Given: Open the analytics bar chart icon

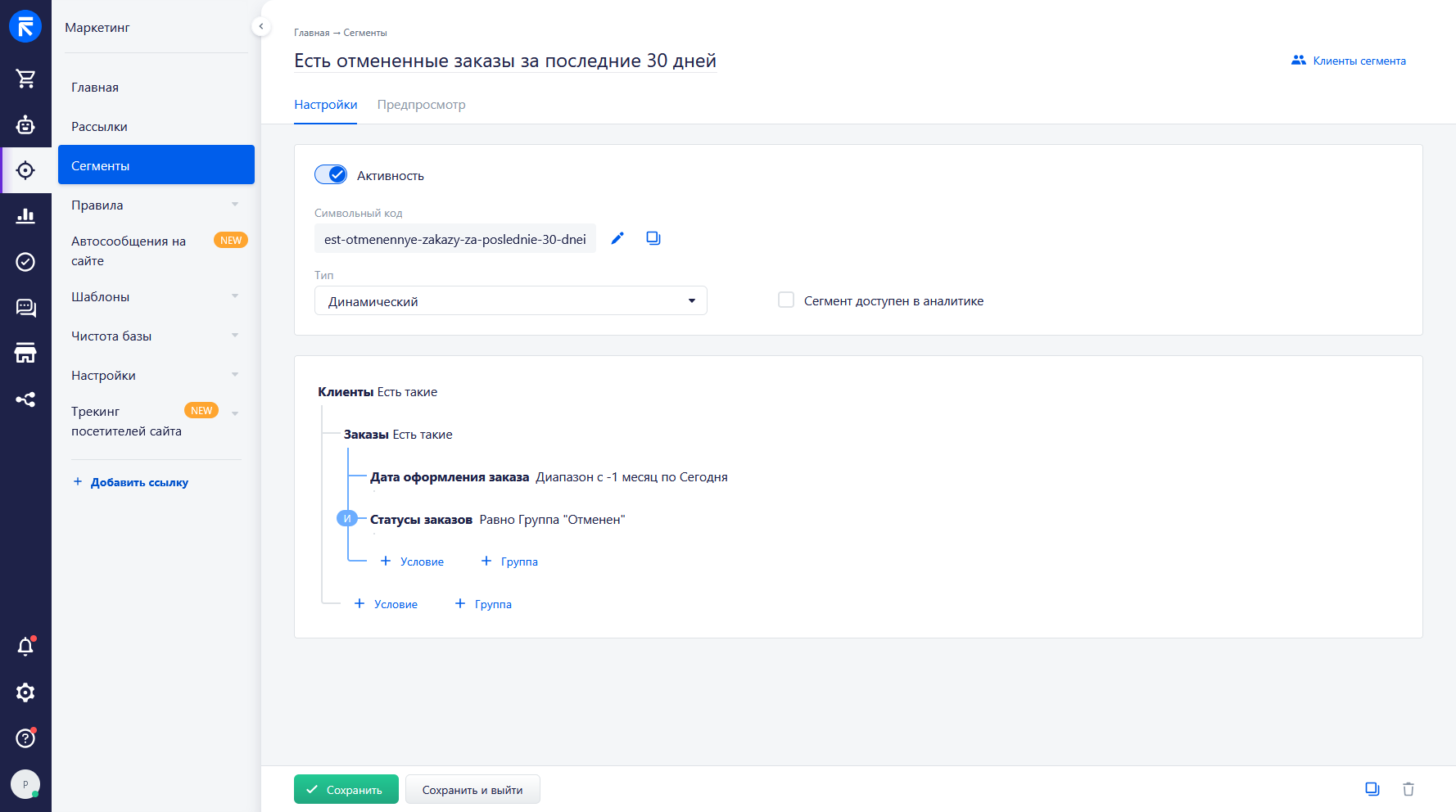Looking at the screenshot, I should click(x=25, y=216).
